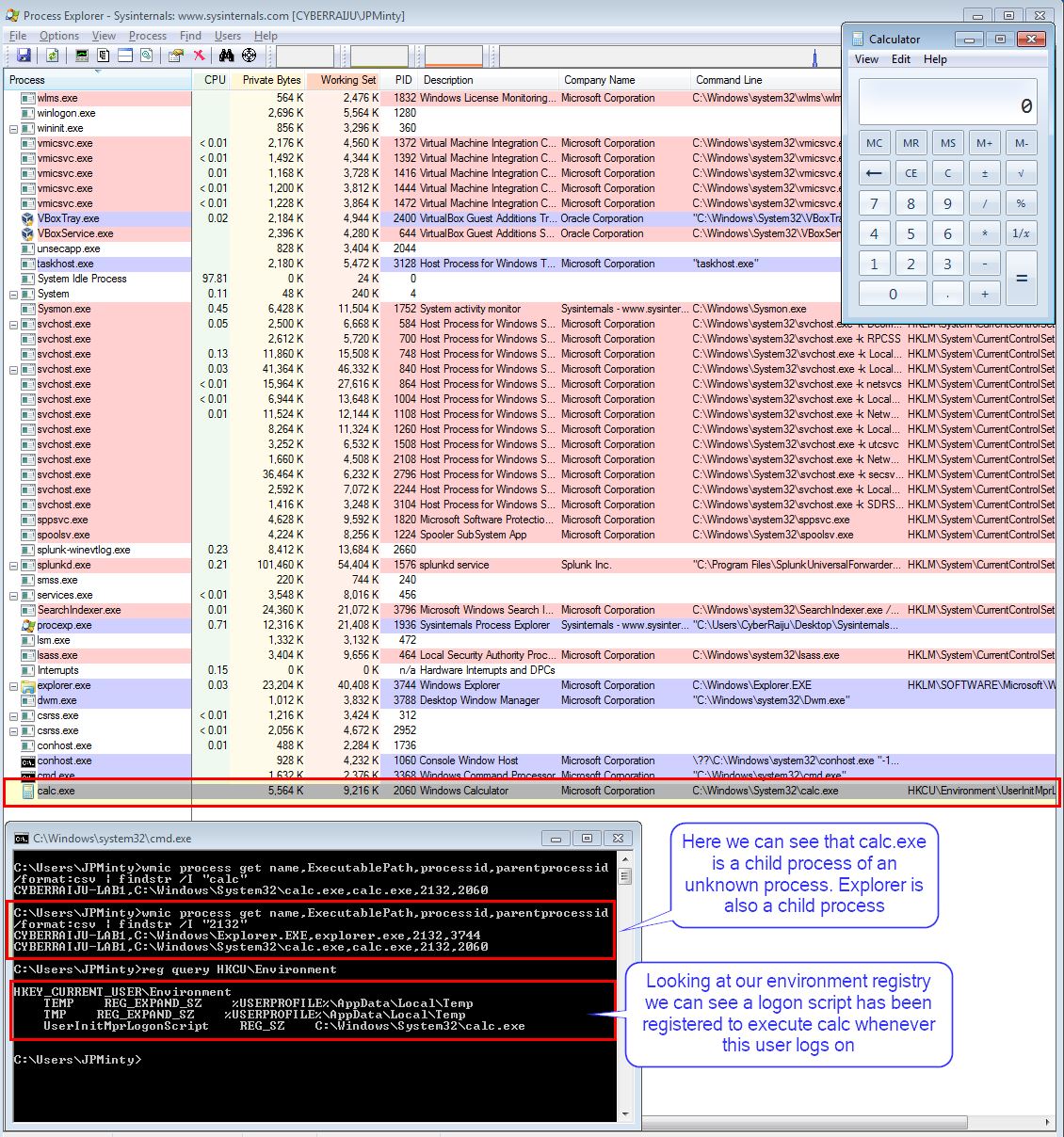The width and height of the screenshot is (1064, 1137).
Task: Click the Calculator window title bar icon
Action: (858, 39)
